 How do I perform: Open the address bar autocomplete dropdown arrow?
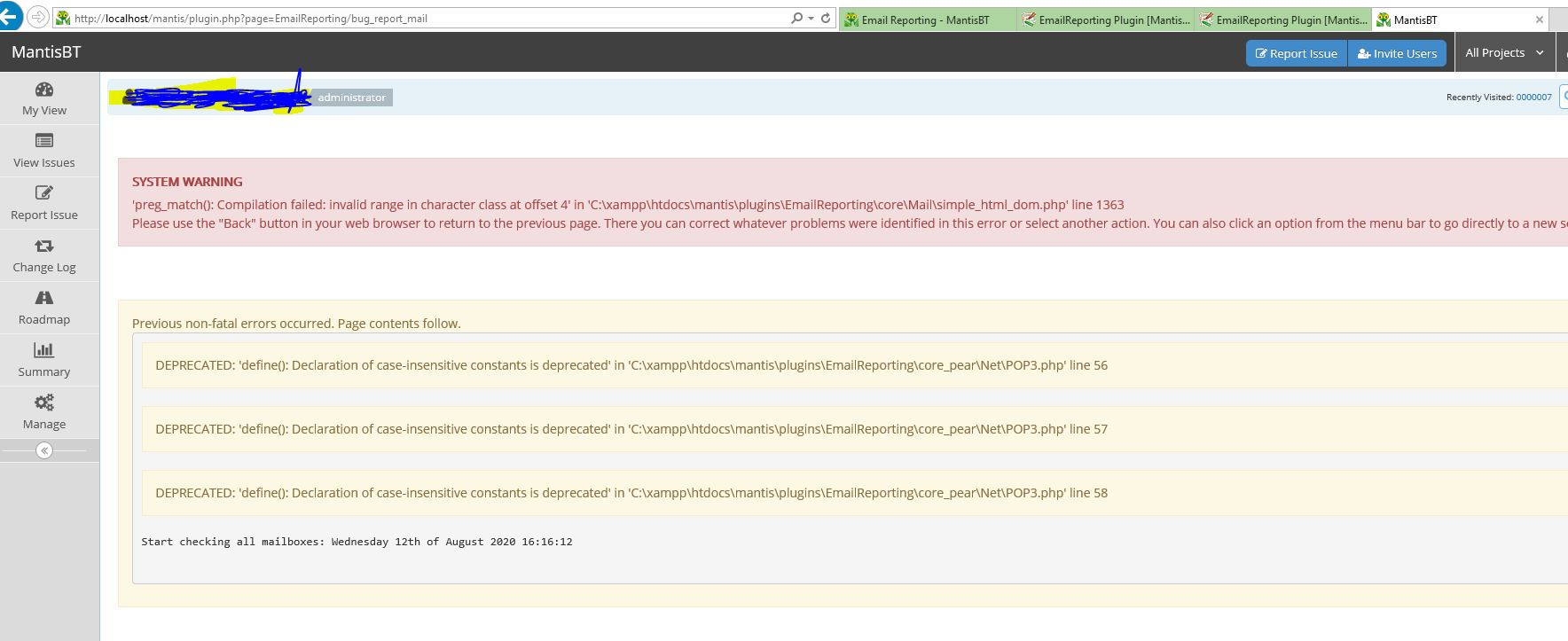[811, 18]
